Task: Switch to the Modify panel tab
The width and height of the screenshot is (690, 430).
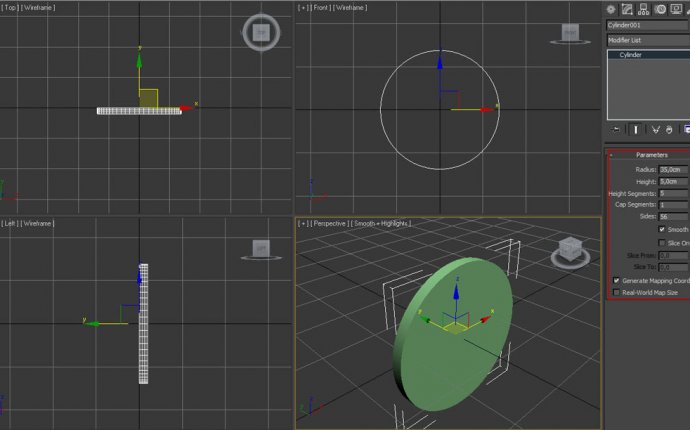Action: 627,9
